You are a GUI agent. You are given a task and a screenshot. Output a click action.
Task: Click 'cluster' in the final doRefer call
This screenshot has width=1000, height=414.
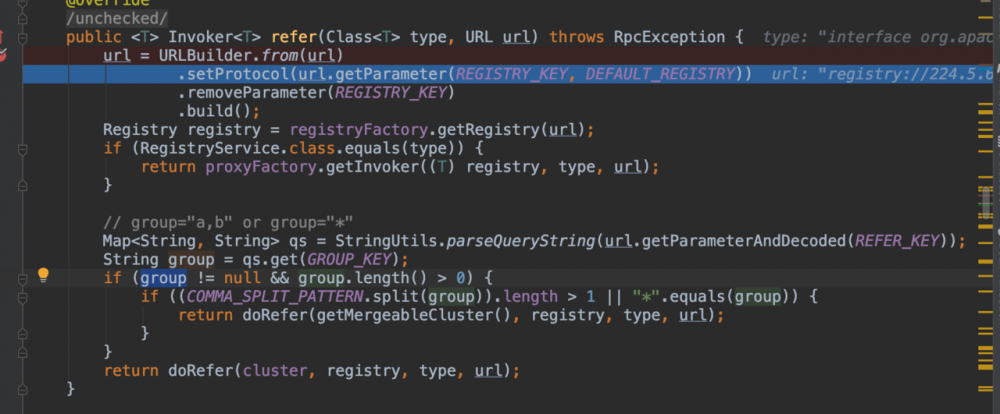[x=275, y=371]
